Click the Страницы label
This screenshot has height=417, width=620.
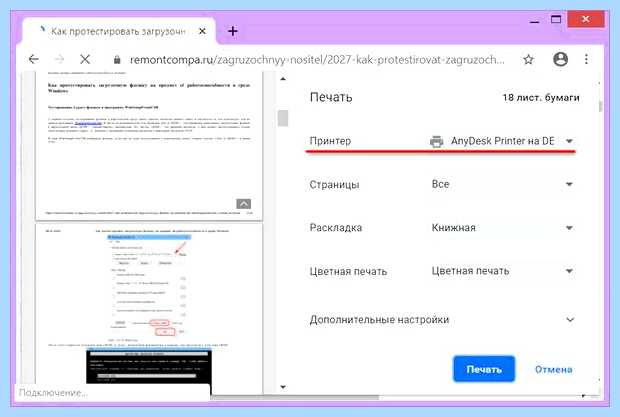[334, 185]
